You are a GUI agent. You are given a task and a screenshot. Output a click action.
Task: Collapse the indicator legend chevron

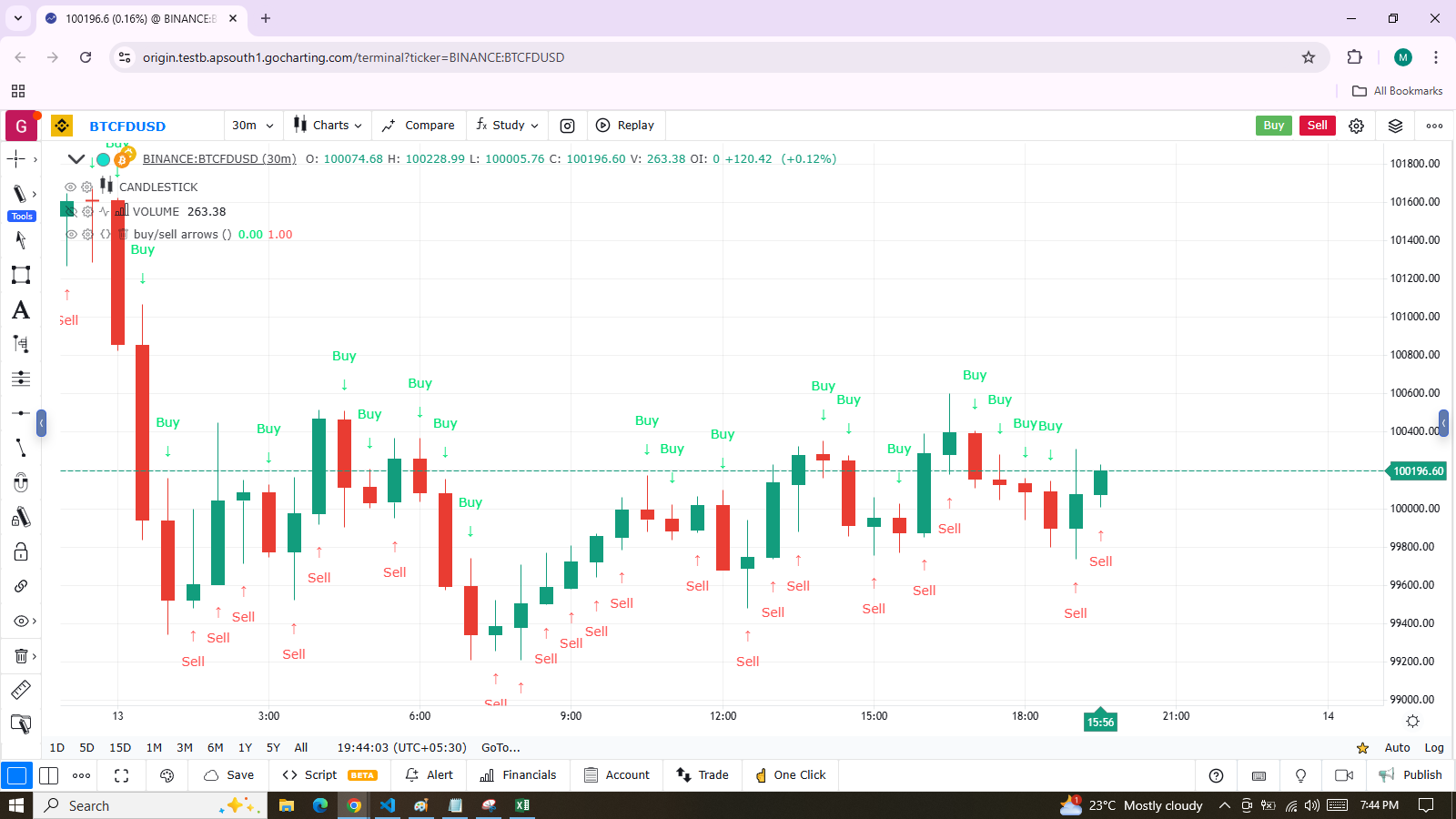point(76,159)
